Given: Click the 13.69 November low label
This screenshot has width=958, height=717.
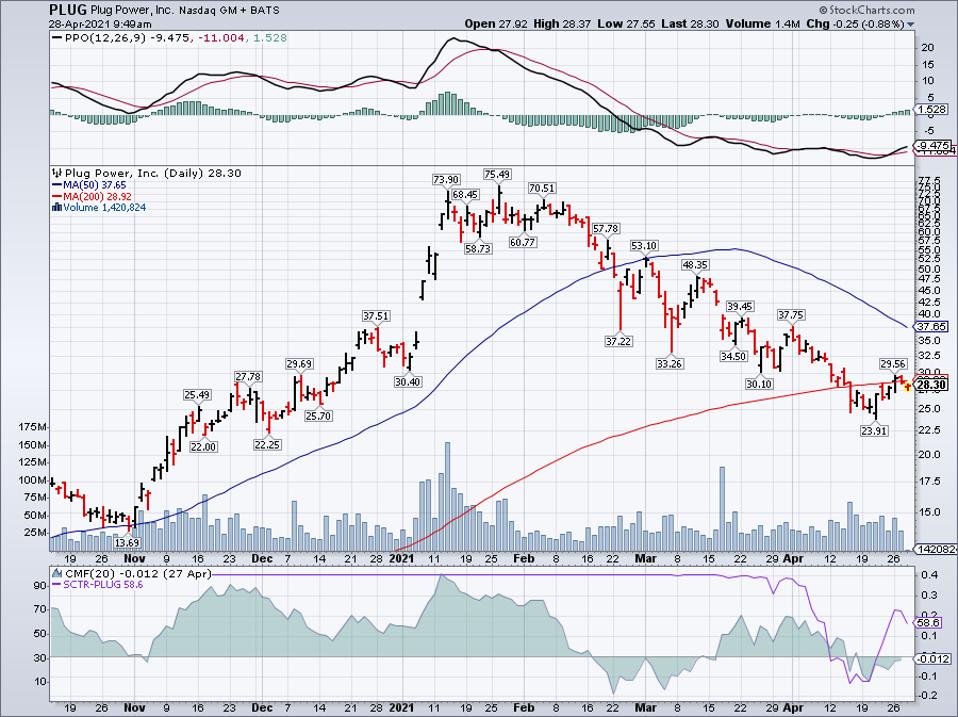Looking at the screenshot, I should click(x=127, y=542).
